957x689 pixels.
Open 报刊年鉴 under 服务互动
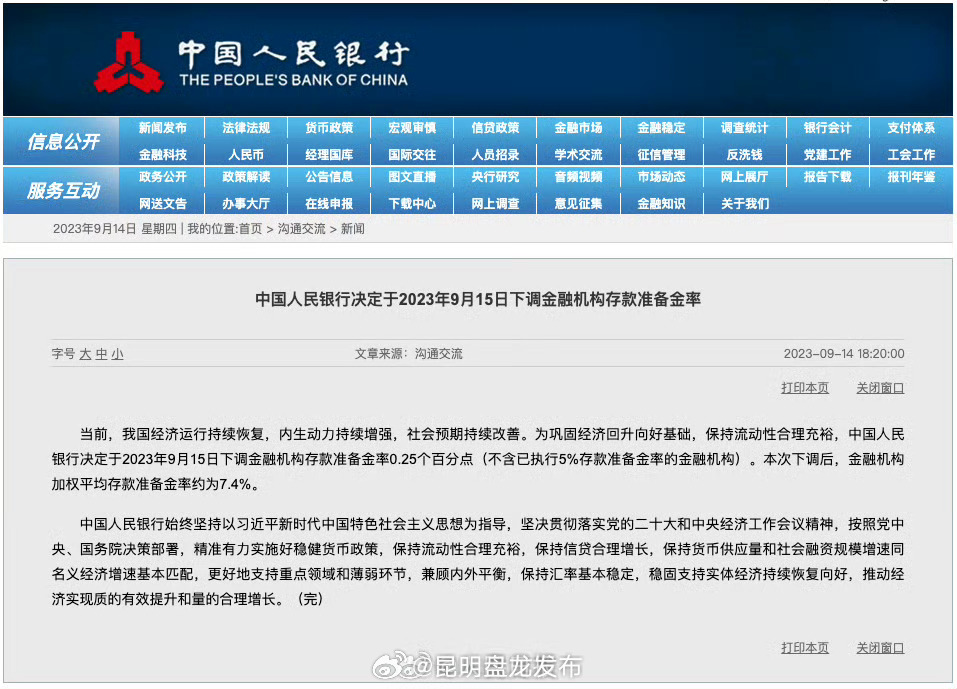click(911, 177)
